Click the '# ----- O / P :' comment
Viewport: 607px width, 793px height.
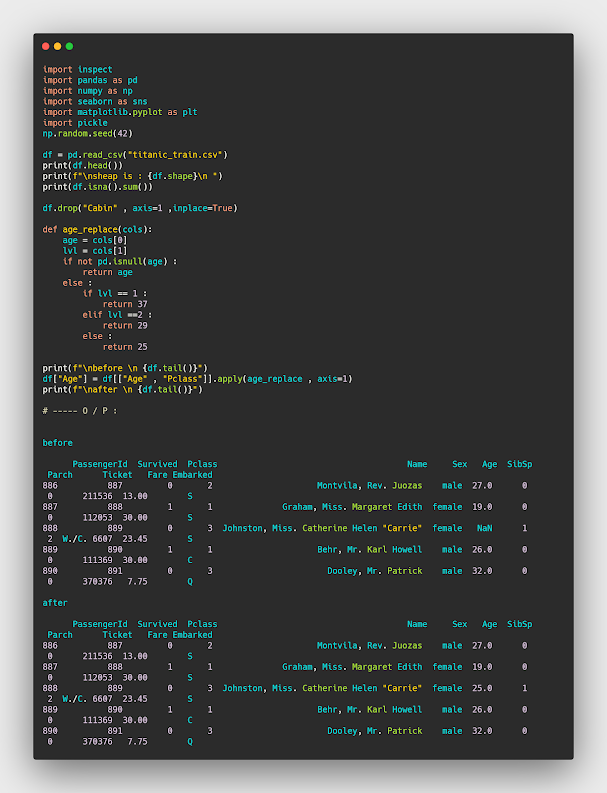click(80, 411)
